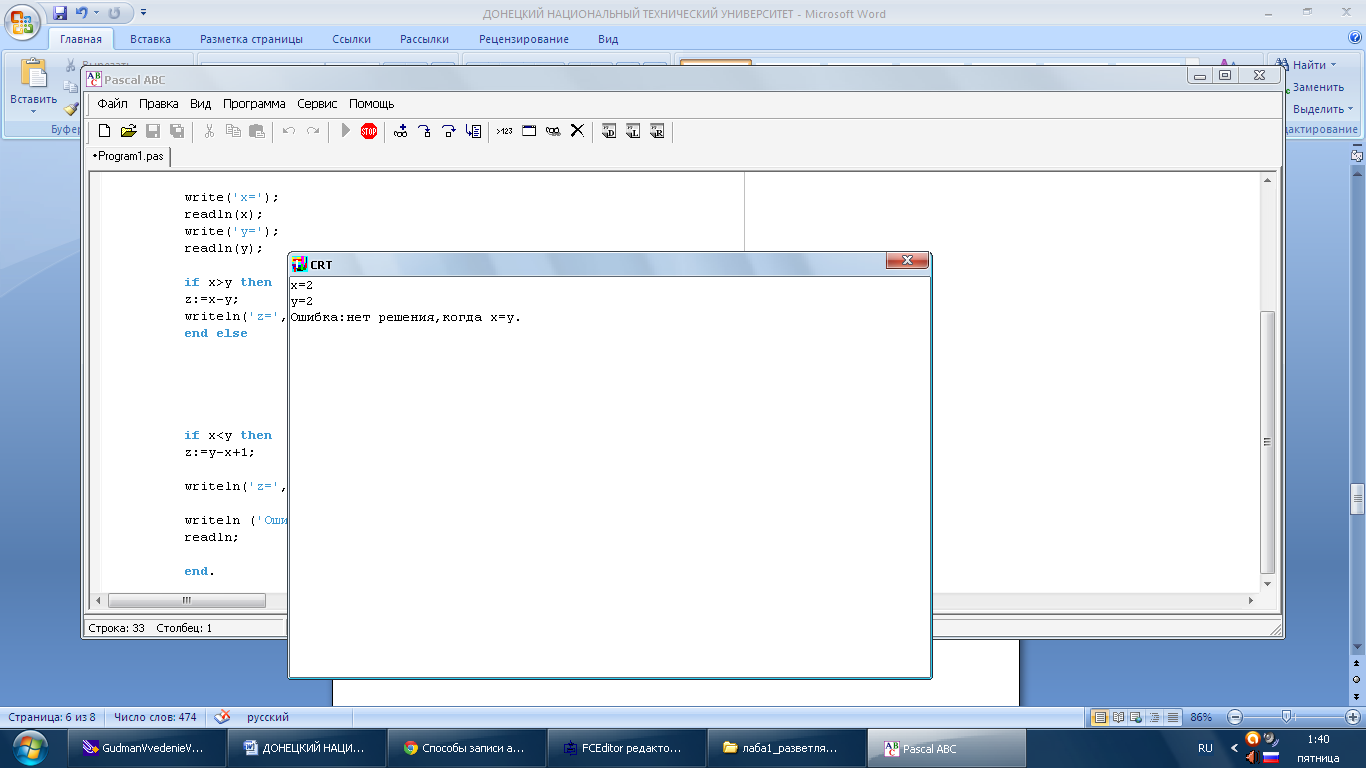Click the toolbar icon labeled D
1366x768 pixels.
(x=609, y=131)
